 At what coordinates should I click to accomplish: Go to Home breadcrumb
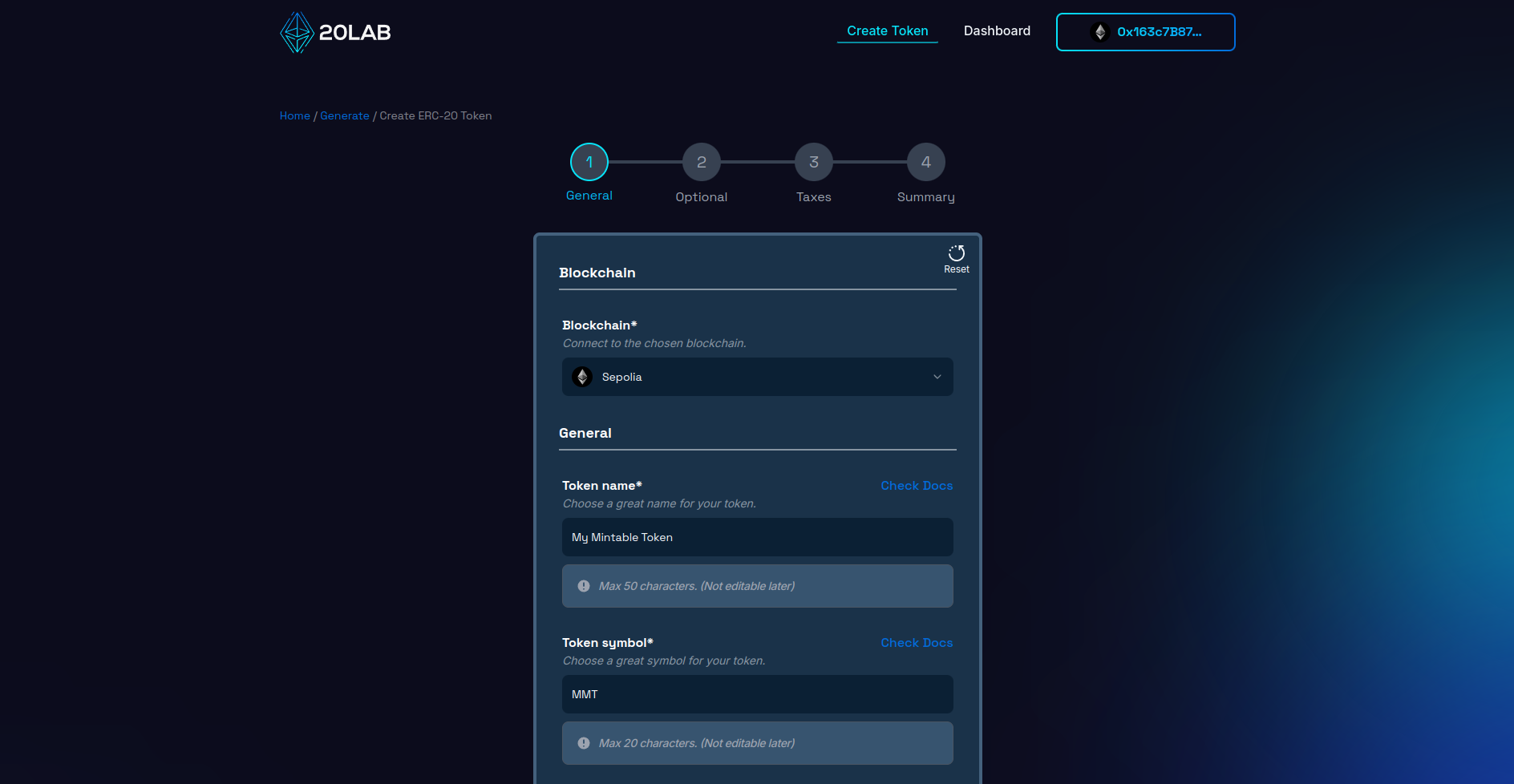coord(294,115)
